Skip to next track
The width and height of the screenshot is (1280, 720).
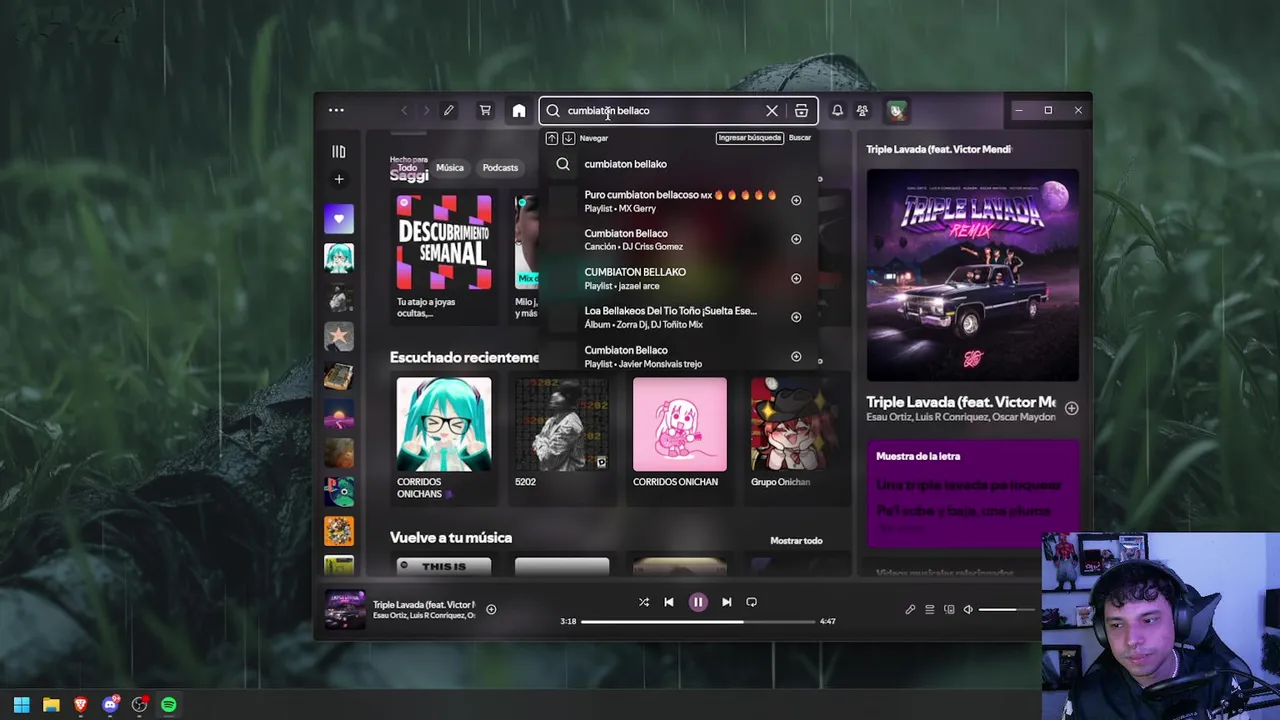coord(727,602)
